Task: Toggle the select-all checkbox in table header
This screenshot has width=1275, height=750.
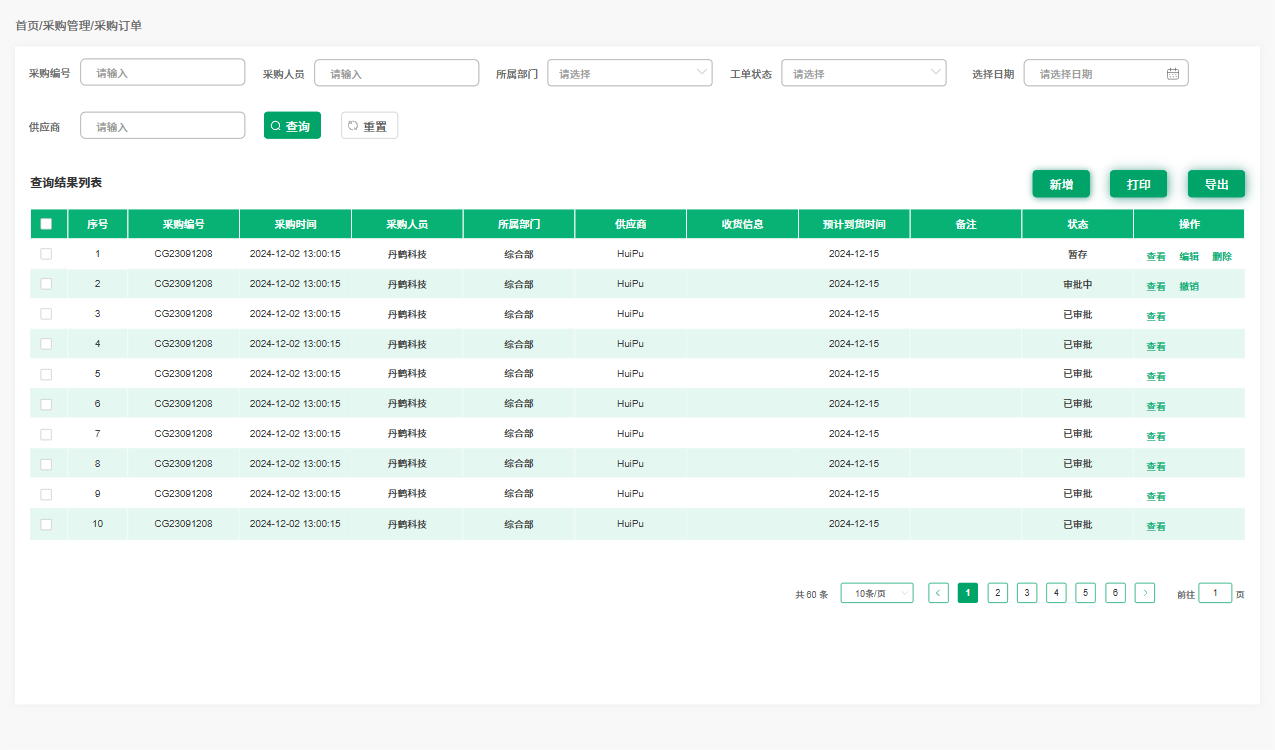Action: [46, 224]
